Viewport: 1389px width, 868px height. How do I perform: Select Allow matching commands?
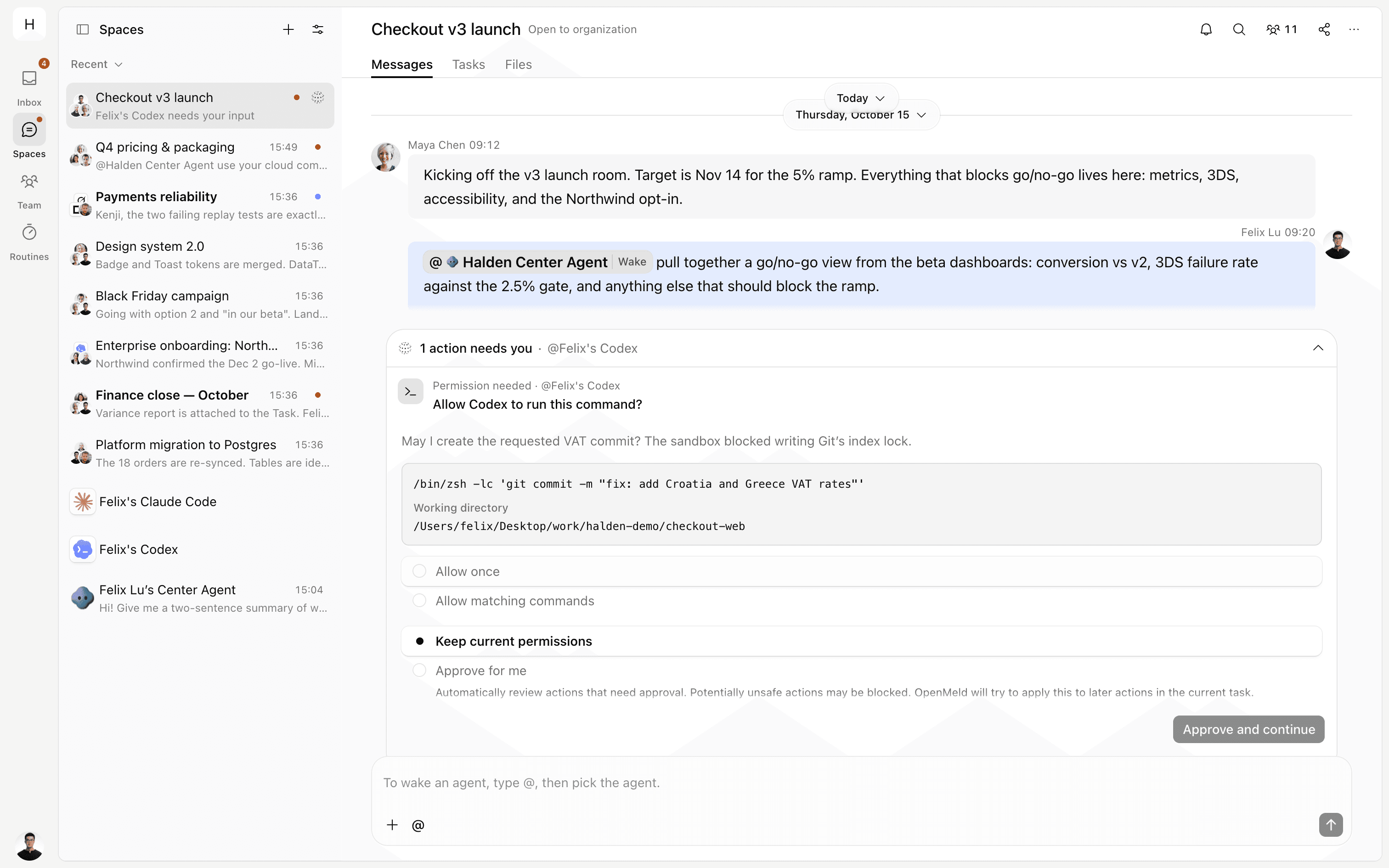[862, 601]
